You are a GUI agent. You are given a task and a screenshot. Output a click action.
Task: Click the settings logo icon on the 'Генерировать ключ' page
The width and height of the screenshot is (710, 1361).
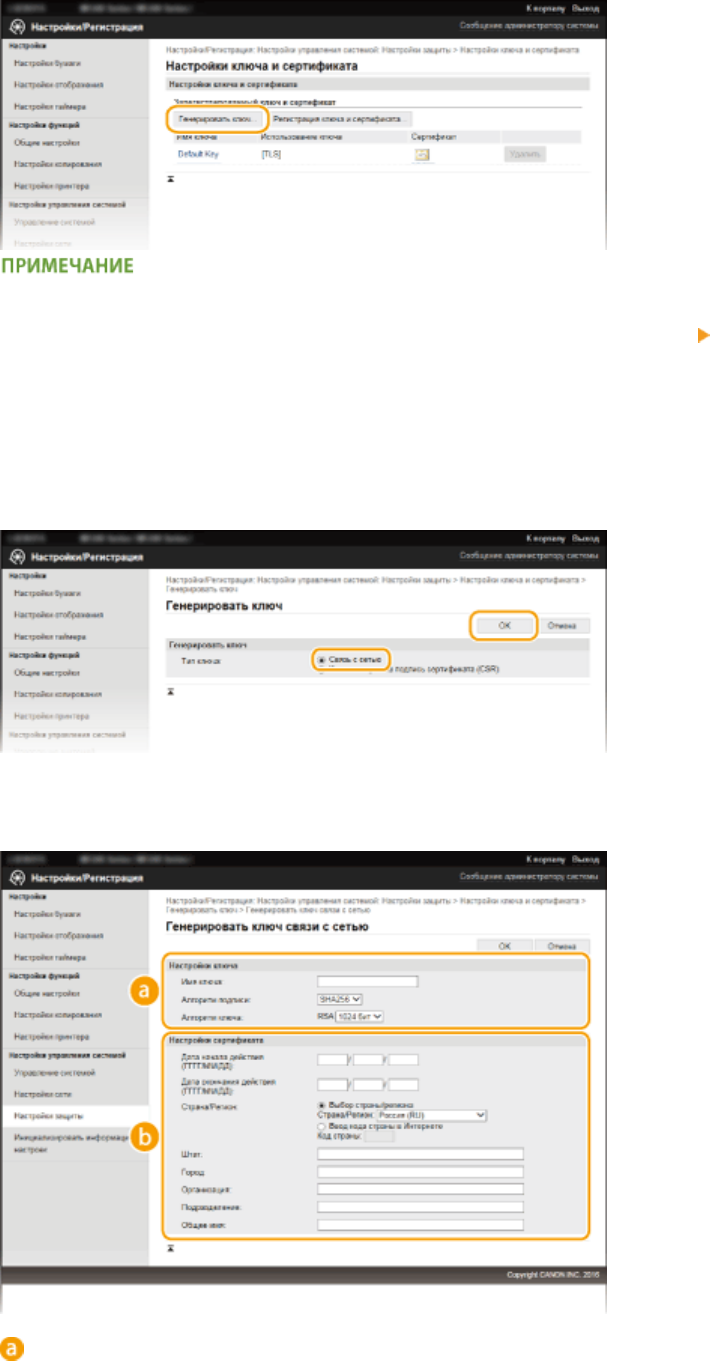pyautogui.click(x=17, y=555)
